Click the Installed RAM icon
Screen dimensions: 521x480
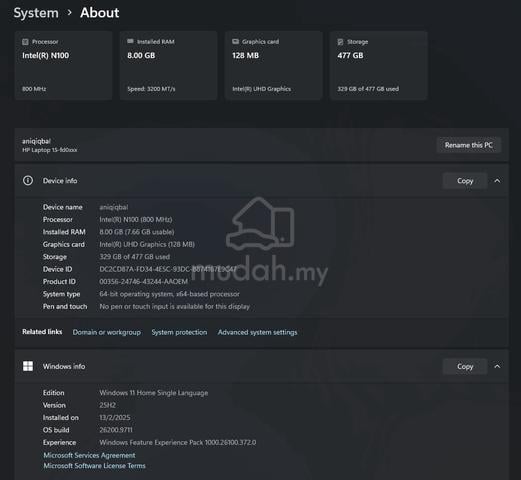130,41
